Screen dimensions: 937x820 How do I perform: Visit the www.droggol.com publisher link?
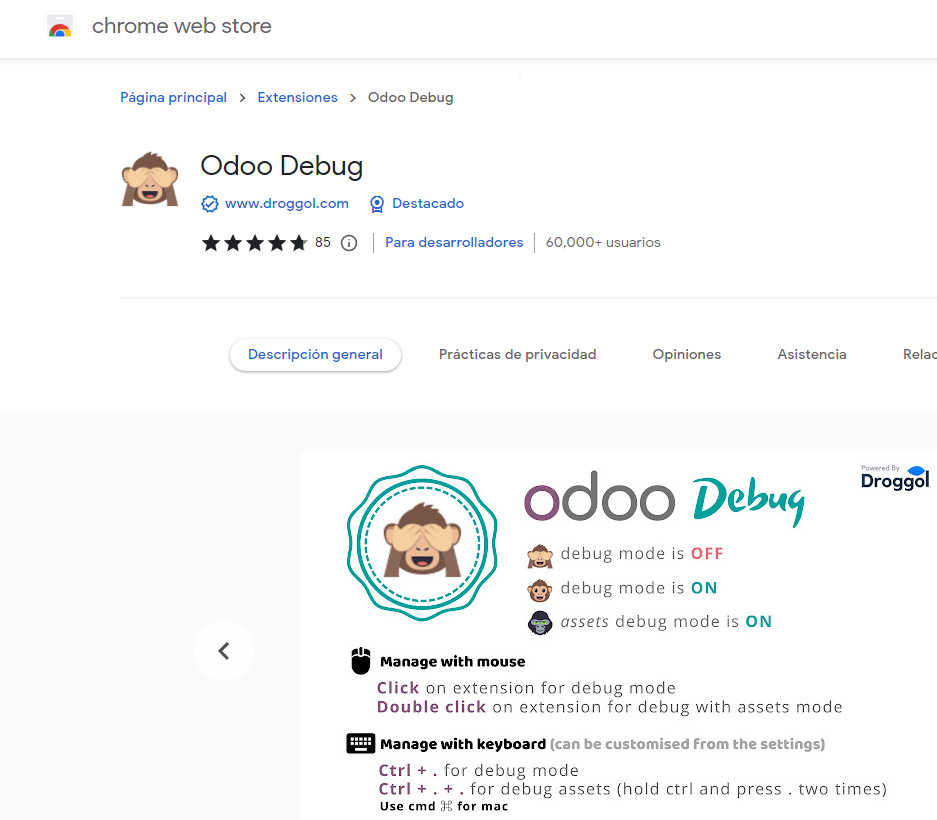click(x=287, y=204)
